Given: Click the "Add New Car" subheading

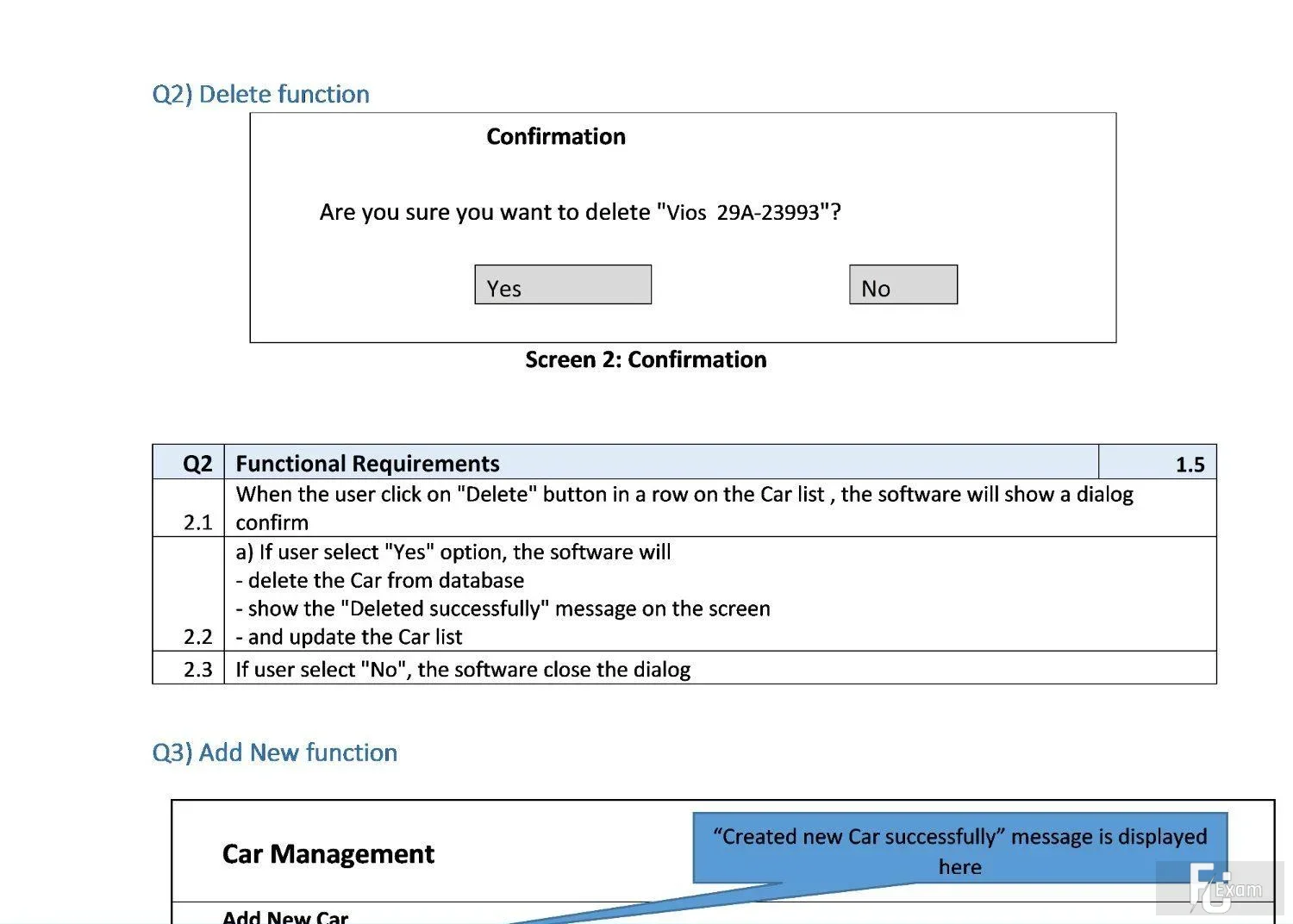Looking at the screenshot, I should (x=285, y=917).
